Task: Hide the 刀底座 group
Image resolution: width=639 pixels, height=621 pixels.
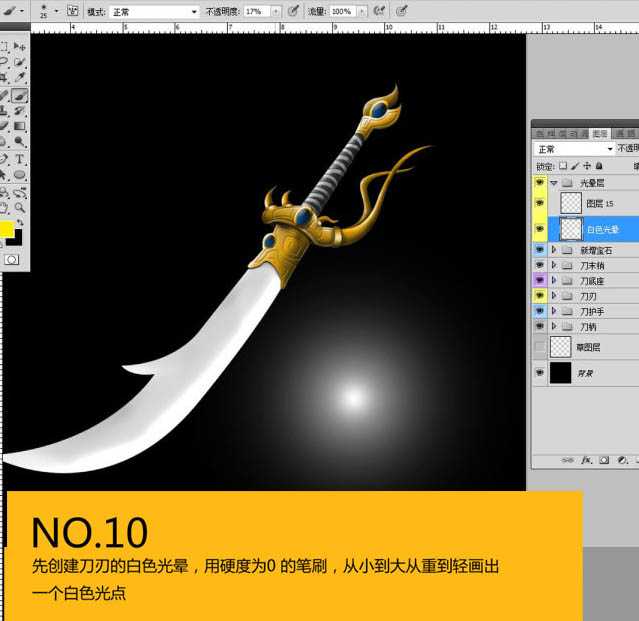Action: pos(540,280)
